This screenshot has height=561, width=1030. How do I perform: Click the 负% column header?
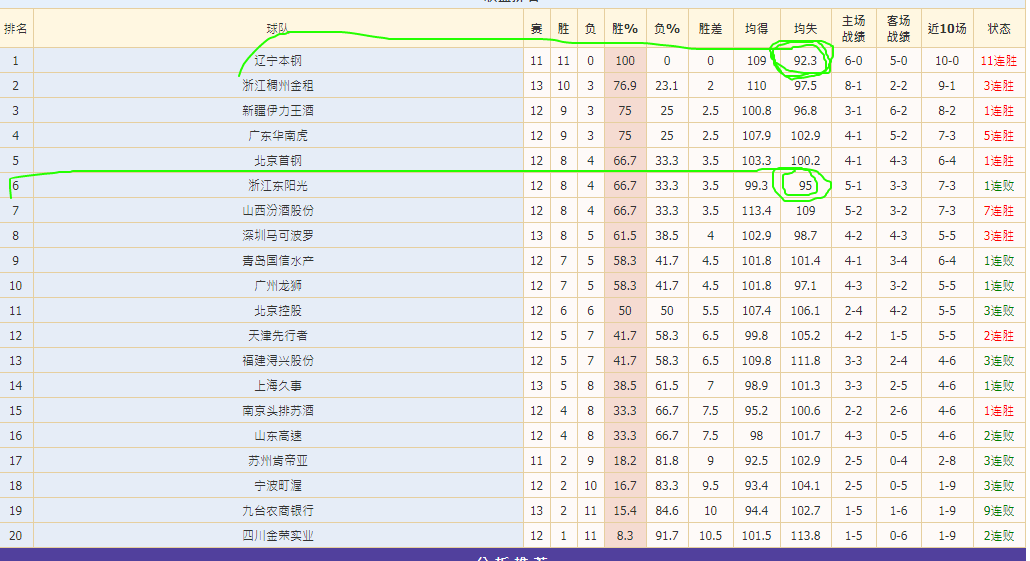667,28
